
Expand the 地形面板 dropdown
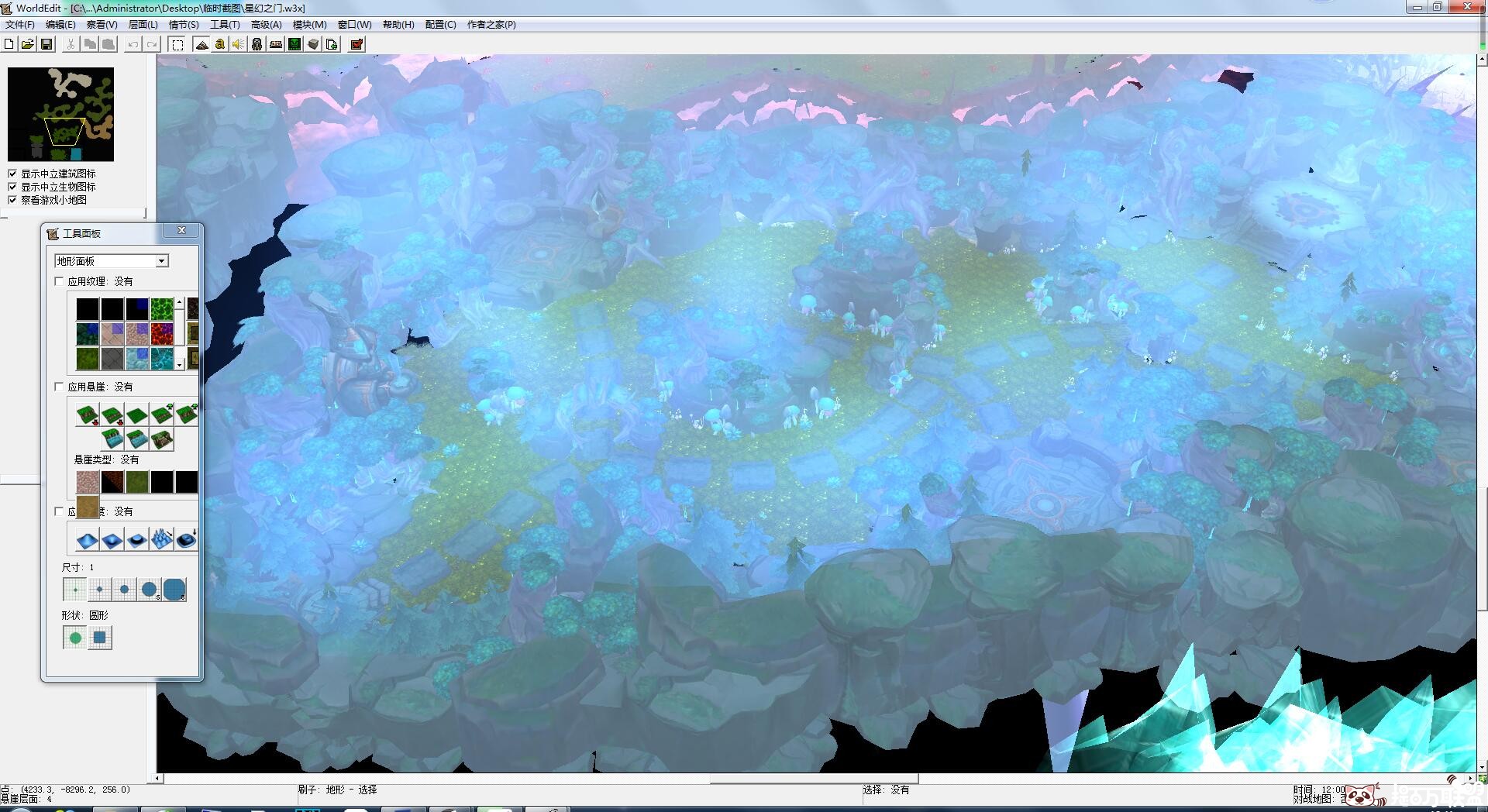[162, 261]
